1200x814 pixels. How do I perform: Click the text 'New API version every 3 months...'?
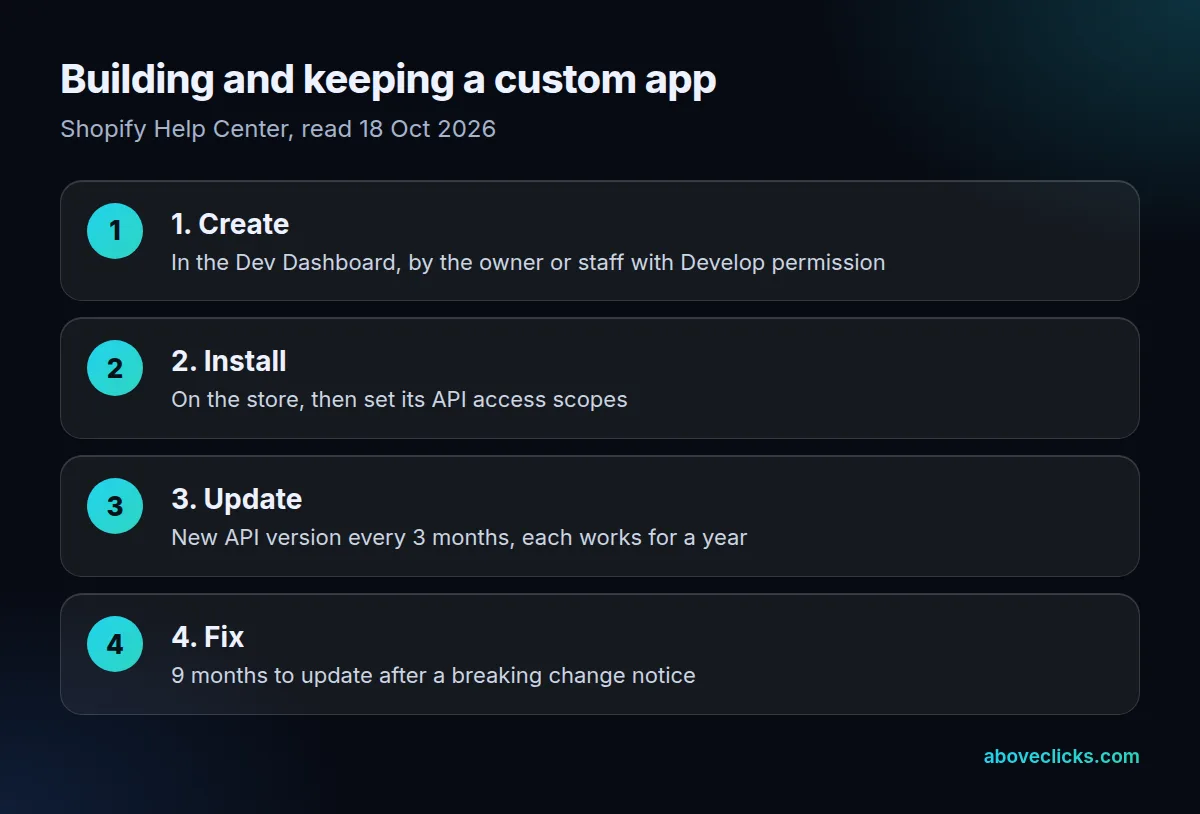click(459, 538)
